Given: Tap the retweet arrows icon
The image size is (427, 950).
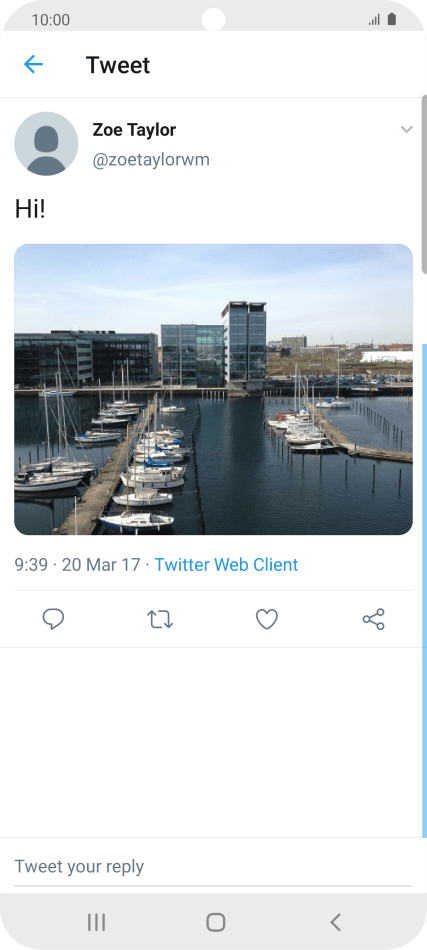Looking at the screenshot, I should (160, 619).
